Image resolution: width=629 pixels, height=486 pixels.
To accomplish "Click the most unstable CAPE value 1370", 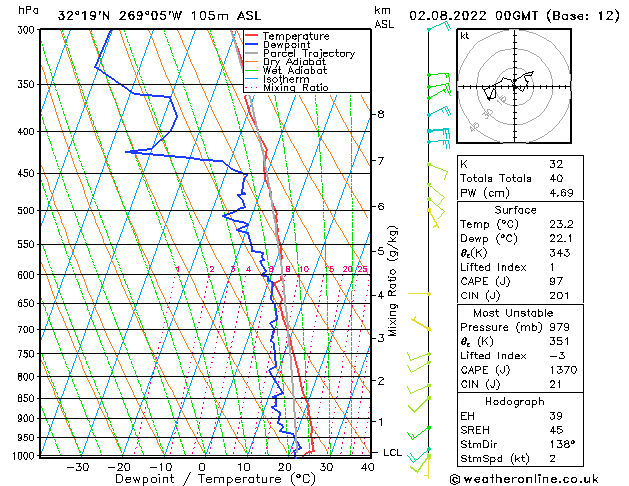I will 563,370.
